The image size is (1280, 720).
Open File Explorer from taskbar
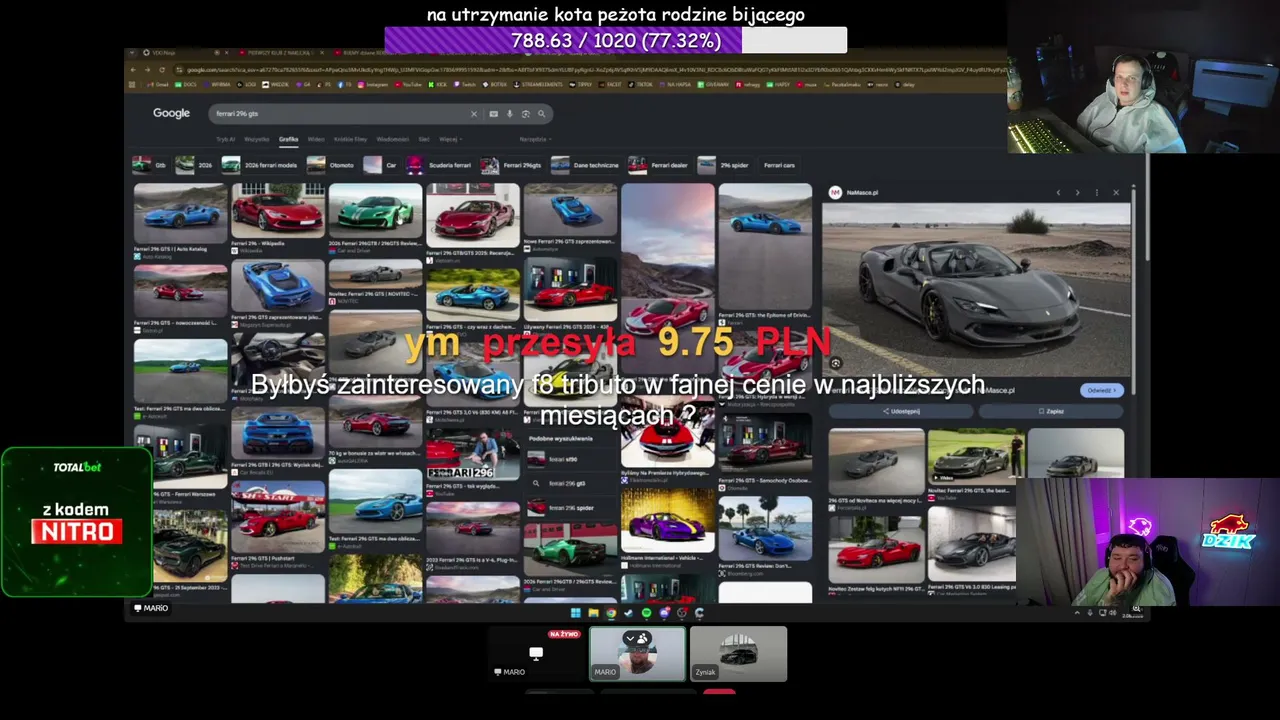point(593,612)
